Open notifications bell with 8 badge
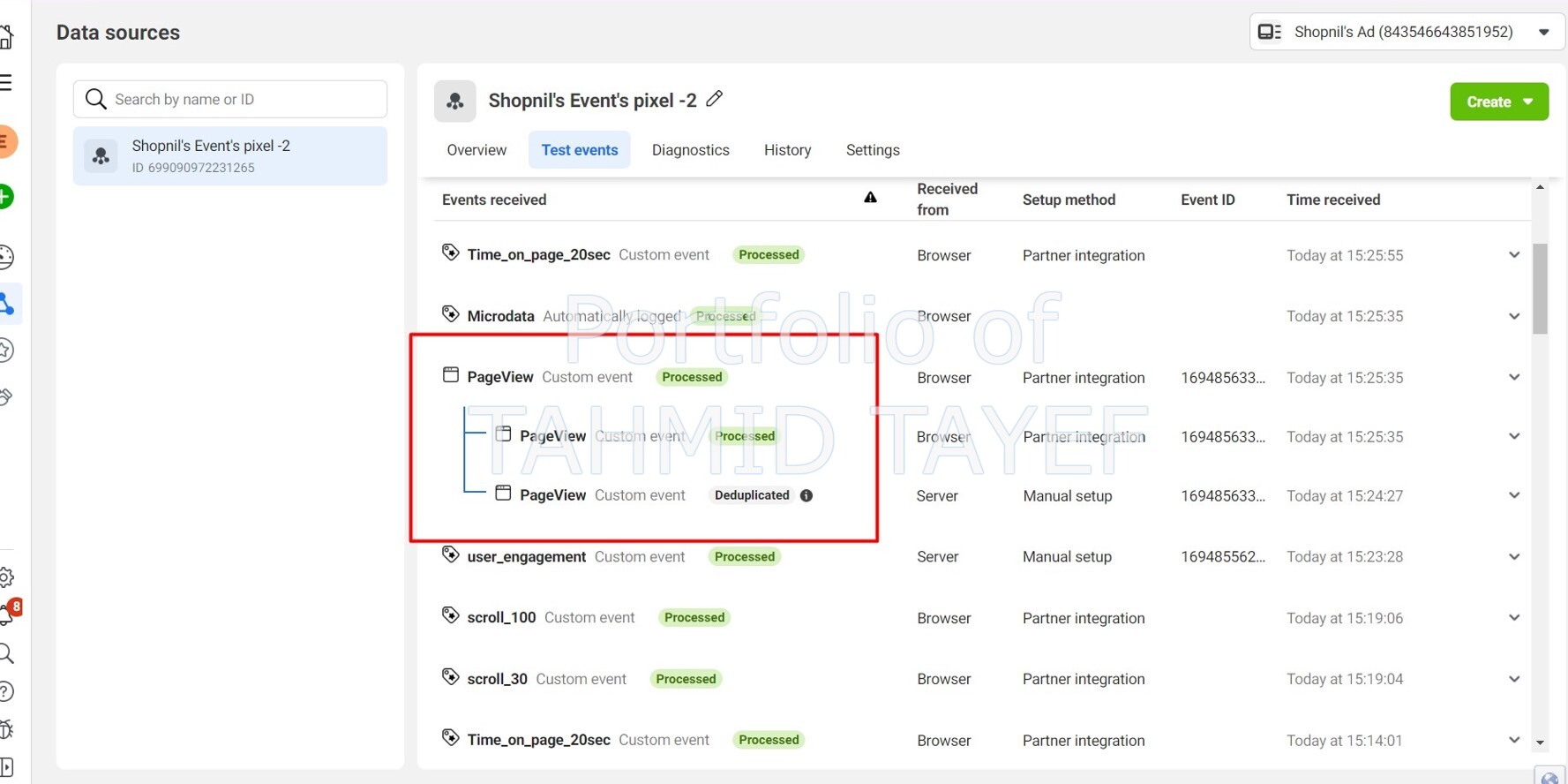This screenshot has height=784, width=1568. 9,613
